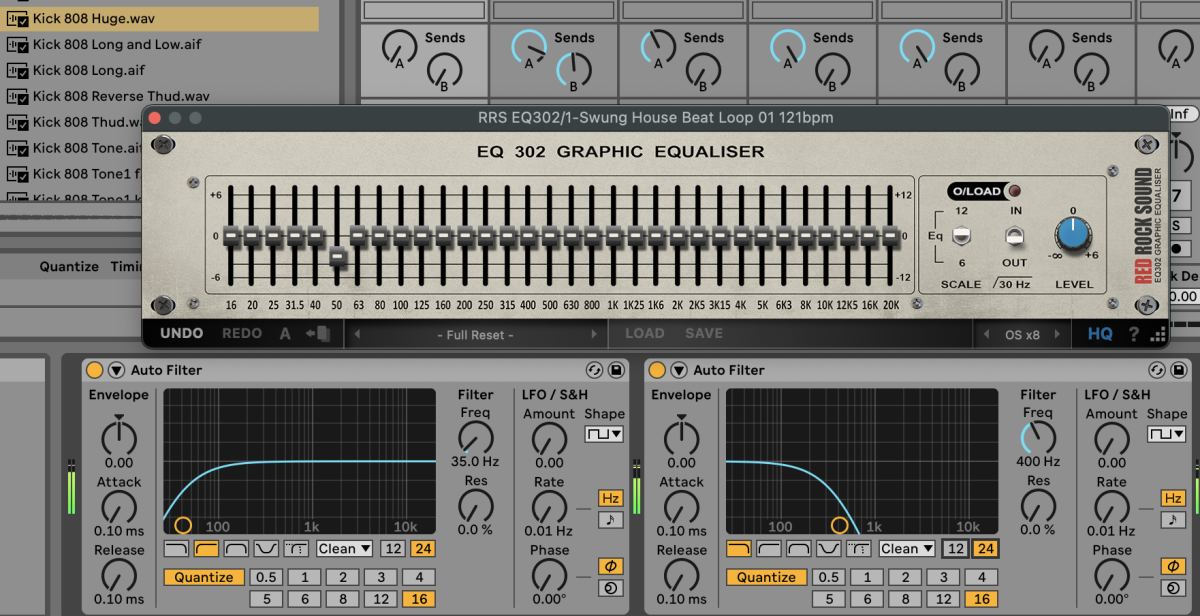Viewport: 1200px width, 616px height.
Task: Select Kick 808 Huge.wav file
Action: [160, 19]
